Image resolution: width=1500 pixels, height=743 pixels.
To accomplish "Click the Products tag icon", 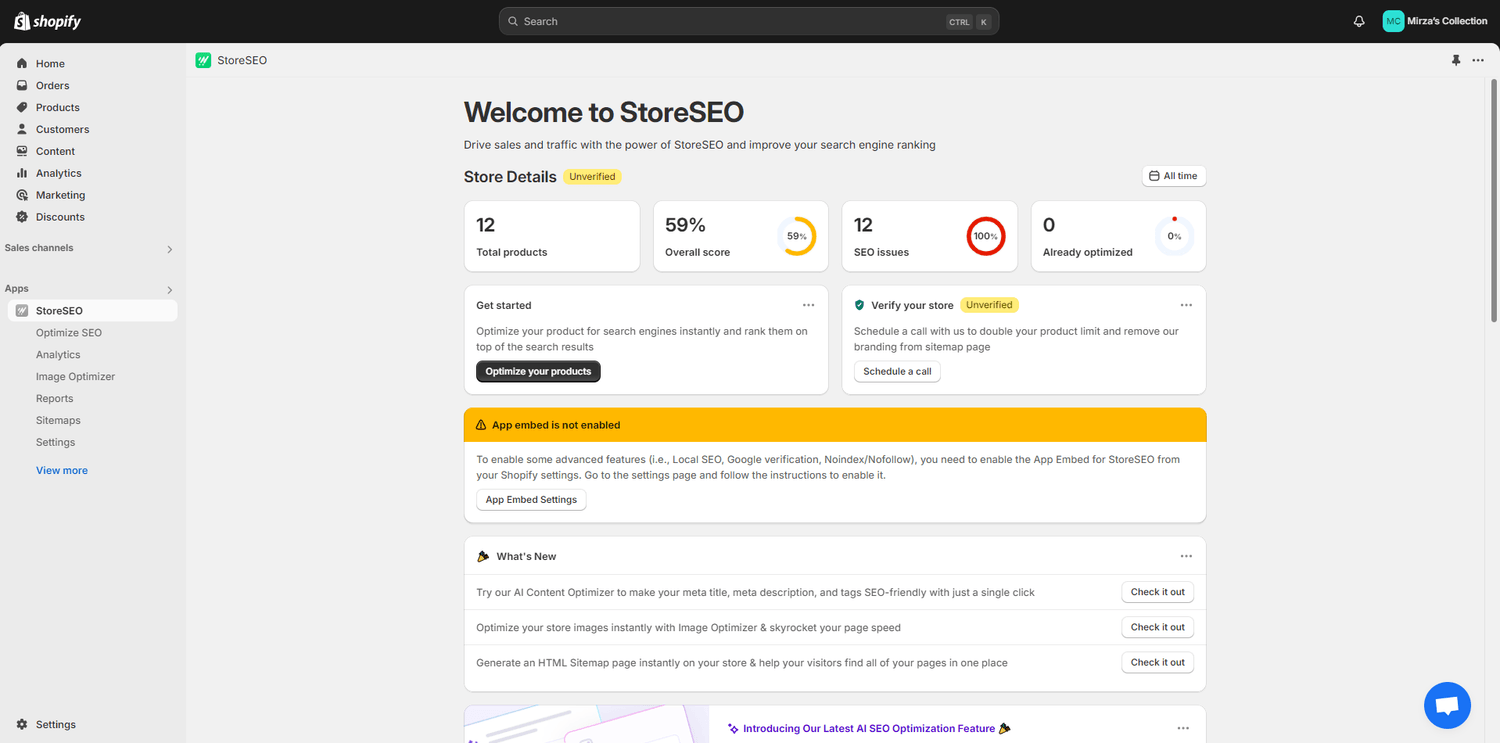I will (x=22, y=107).
